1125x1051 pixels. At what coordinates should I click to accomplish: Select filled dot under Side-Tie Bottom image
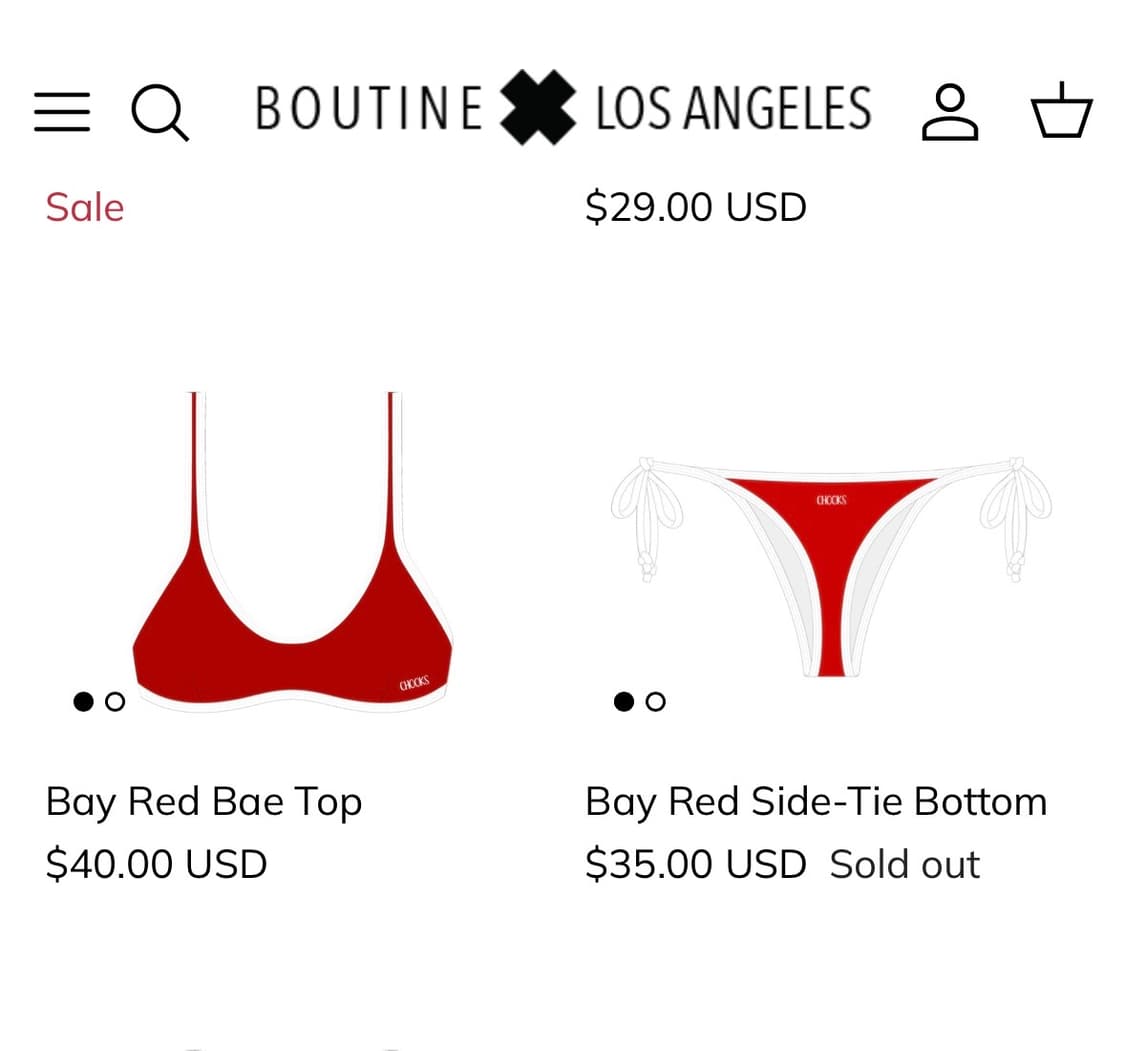pyautogui.click(x=624, y=701)
